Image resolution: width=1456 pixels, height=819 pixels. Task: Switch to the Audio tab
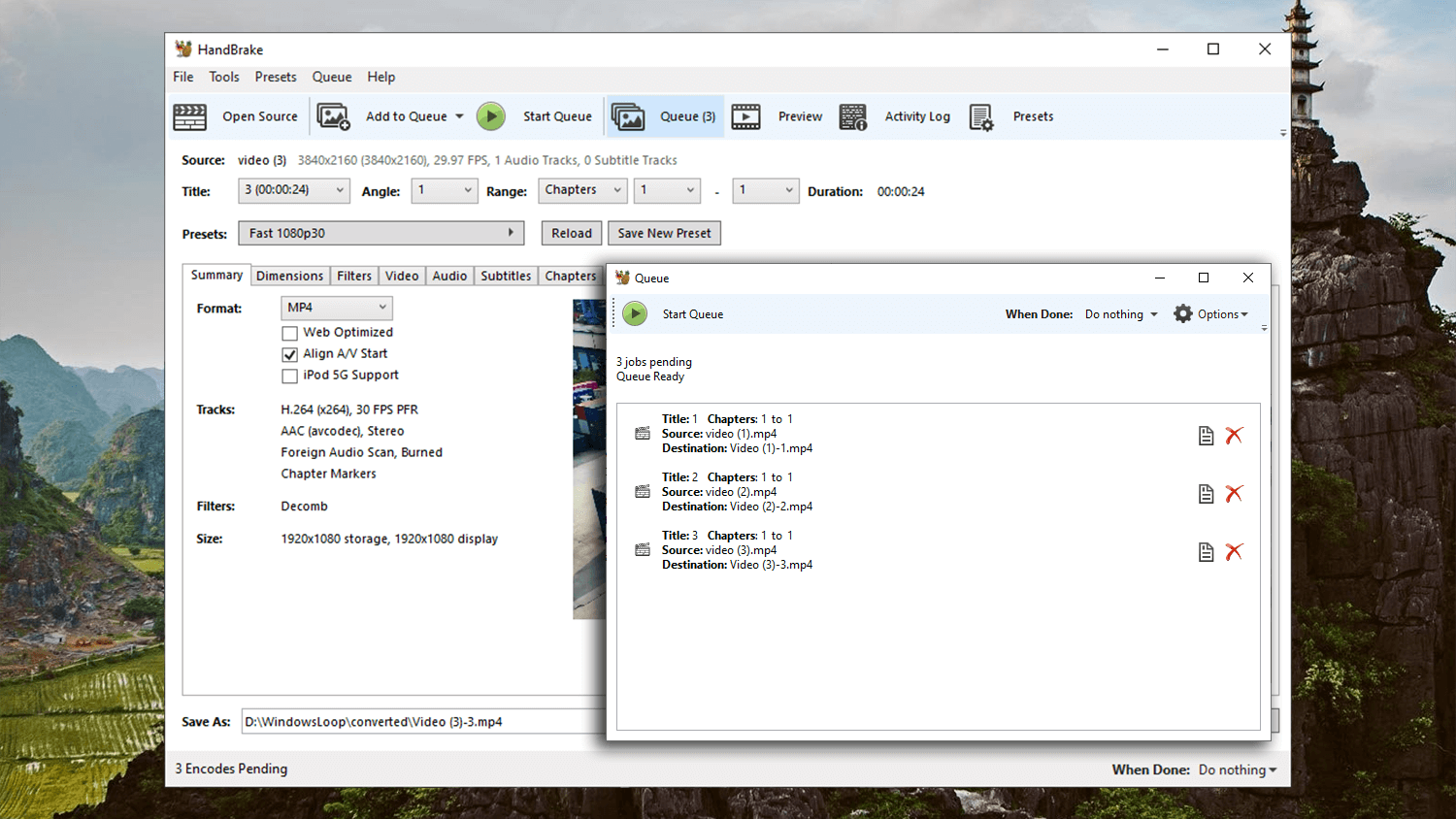click(x=449, y=277)
